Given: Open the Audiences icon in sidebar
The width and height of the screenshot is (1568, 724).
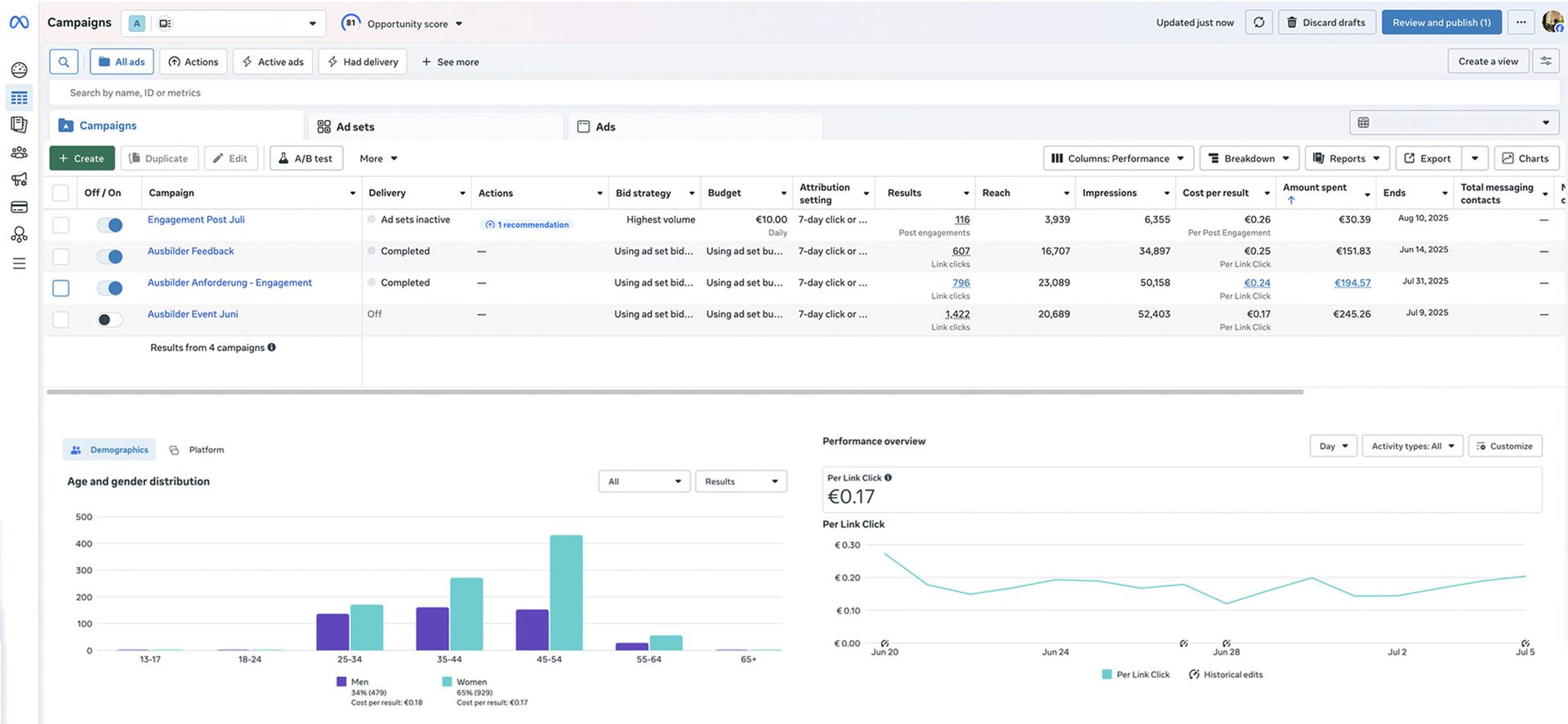Looking at the screenshot, I should coord(19,153).
